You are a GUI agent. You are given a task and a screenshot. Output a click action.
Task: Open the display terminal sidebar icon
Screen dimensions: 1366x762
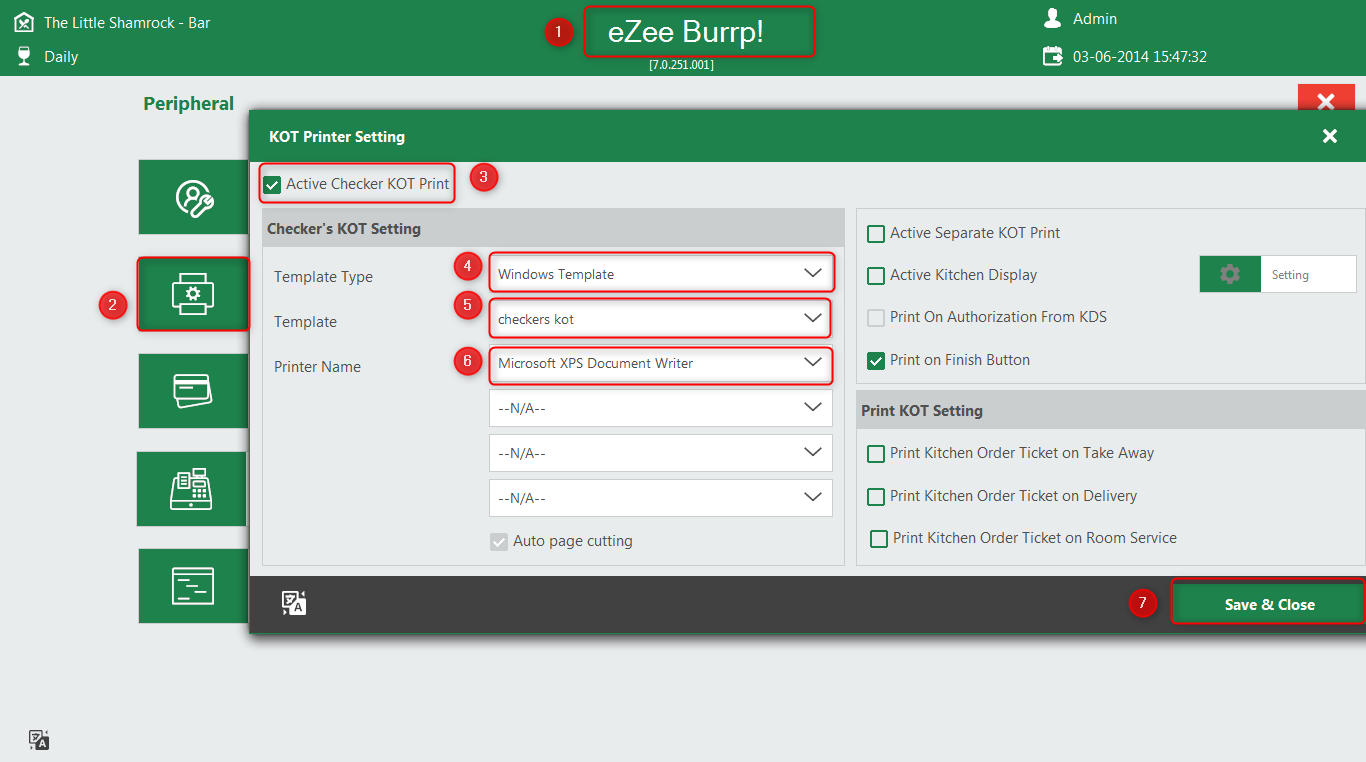coord(193,586)
